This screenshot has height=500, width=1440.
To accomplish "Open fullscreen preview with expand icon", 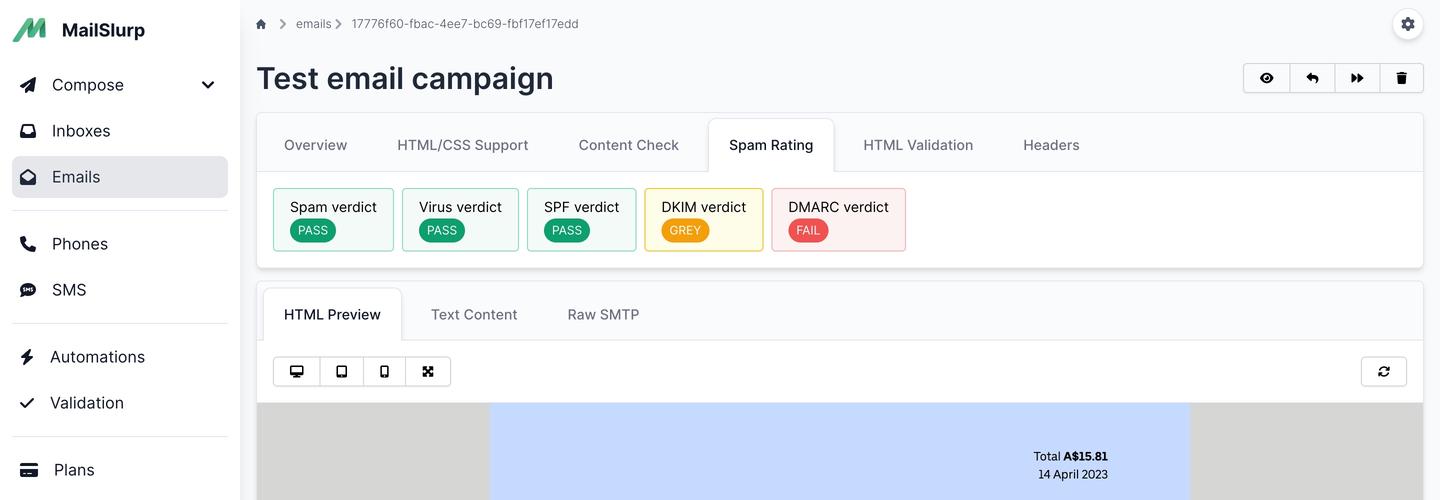I will 428,371.
